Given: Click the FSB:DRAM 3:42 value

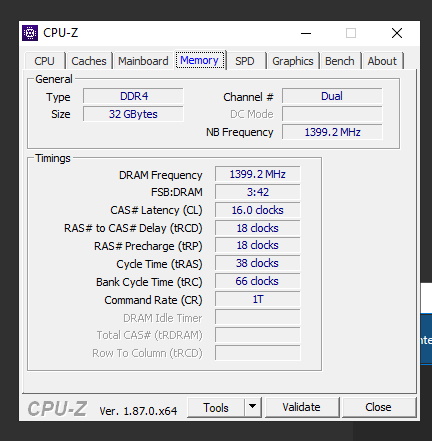Looking at the screenshot, I should [258, 192].
